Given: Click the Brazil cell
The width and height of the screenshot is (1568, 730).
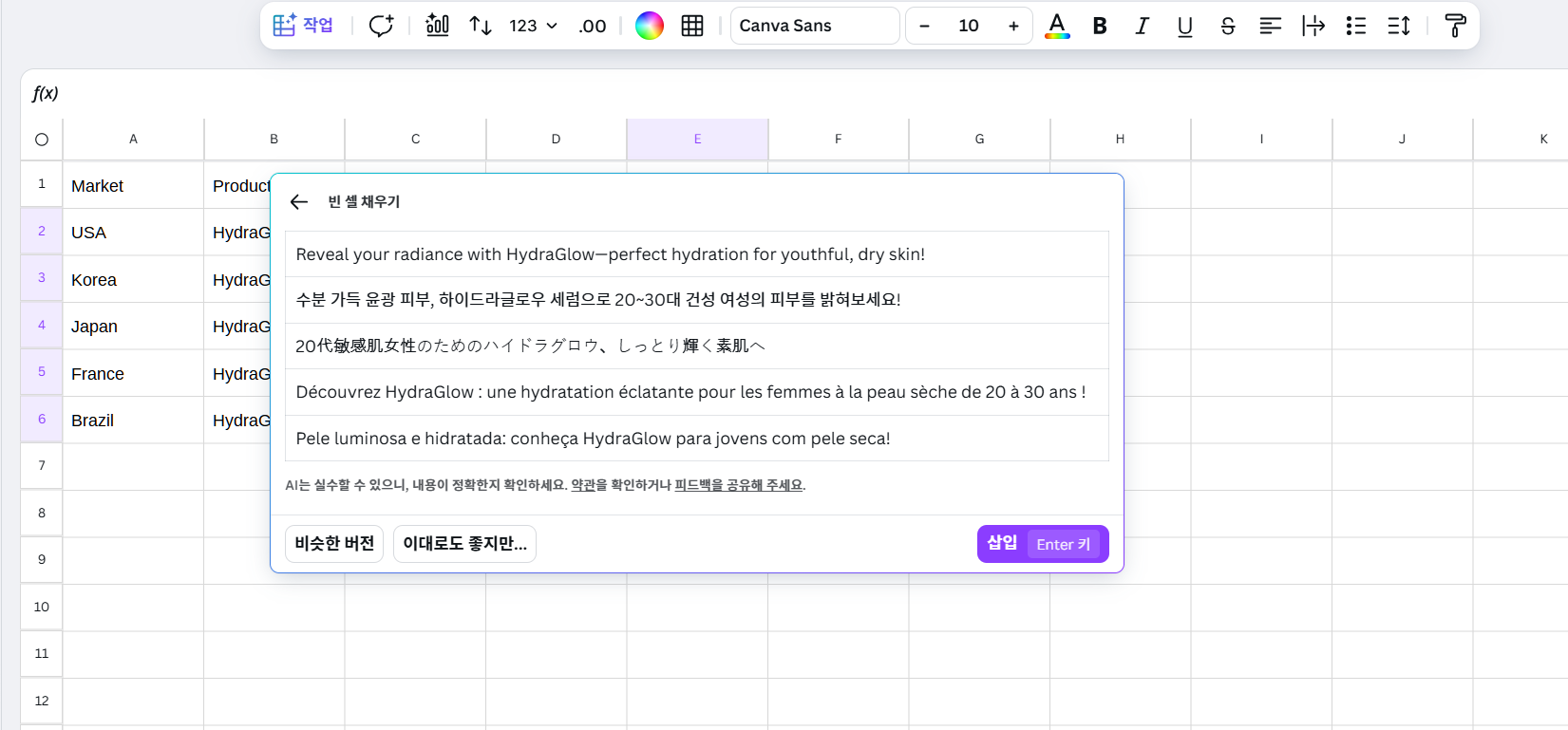Looking at the screenshot, I should coord(133,421).
